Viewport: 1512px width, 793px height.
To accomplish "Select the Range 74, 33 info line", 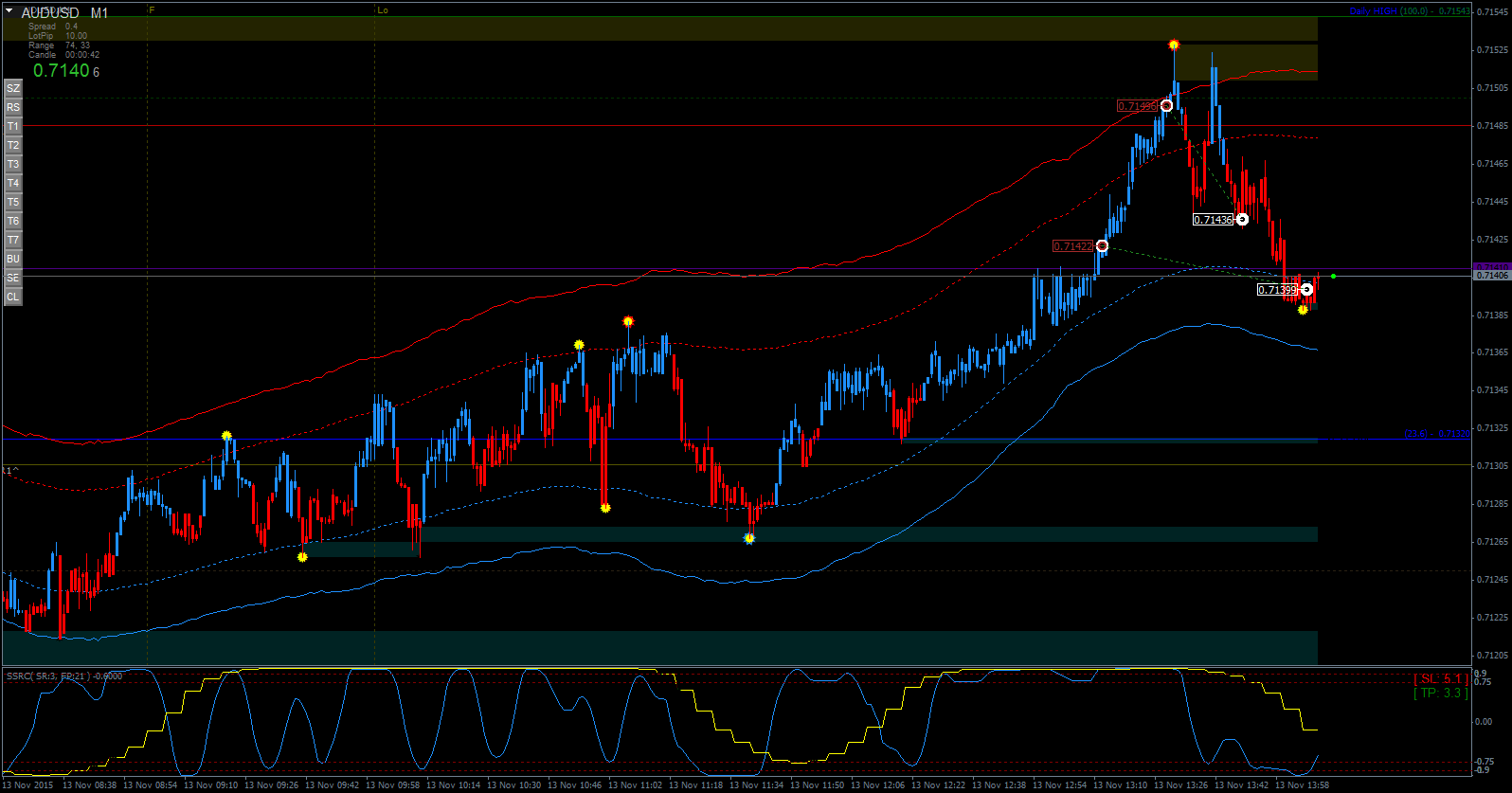I will point(60,45).
